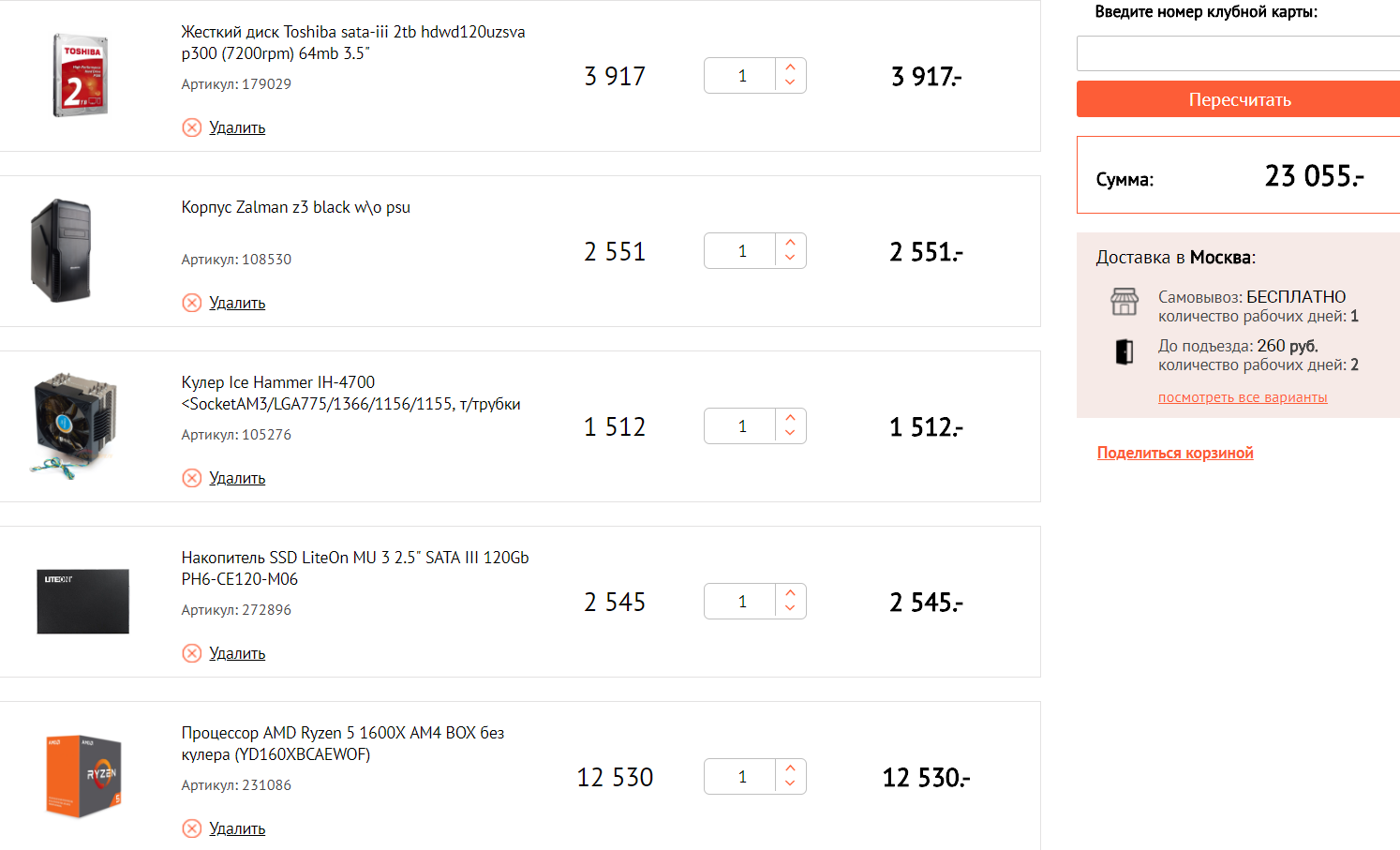The width and height of the screenshot is (1400, 850).
Task: Decrease quantity of Zalman z3 case
Action: click(x=790, y=258)
